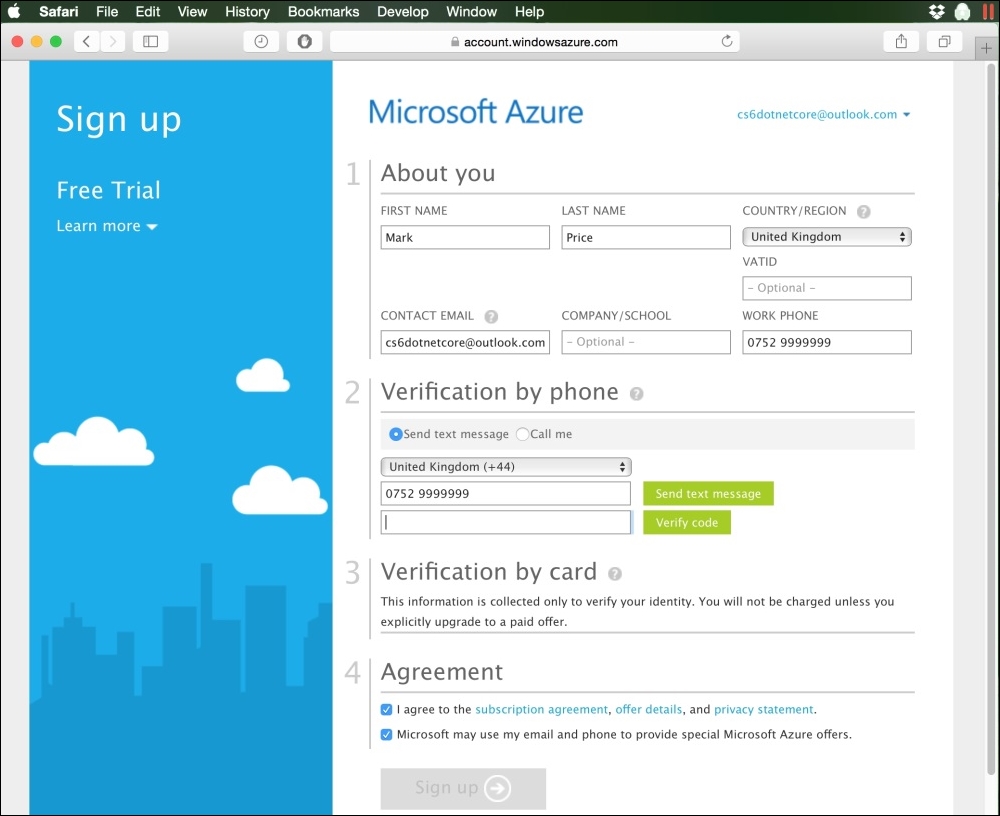
Task: Toggle the Safari sidebar button
Action: 151,41
